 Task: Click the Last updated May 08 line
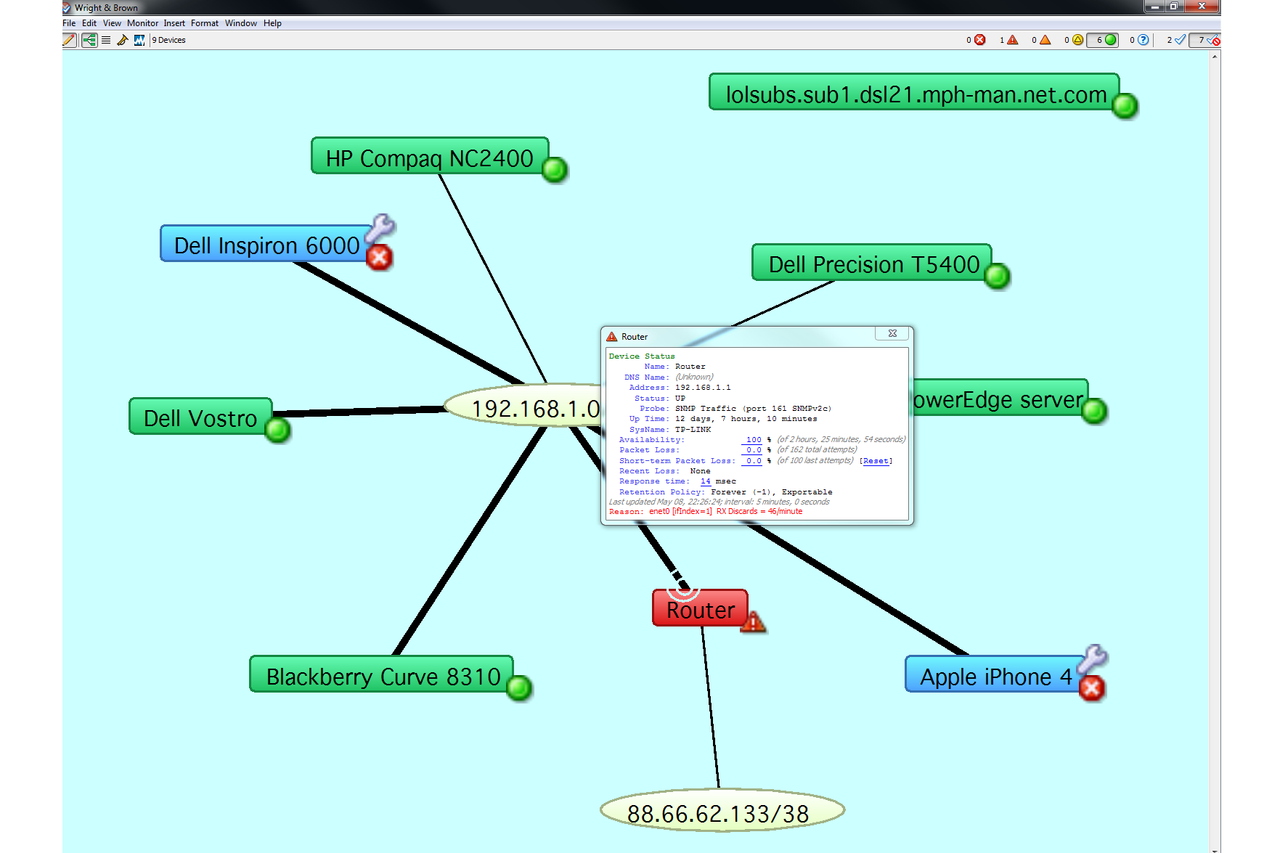point(719,502)
